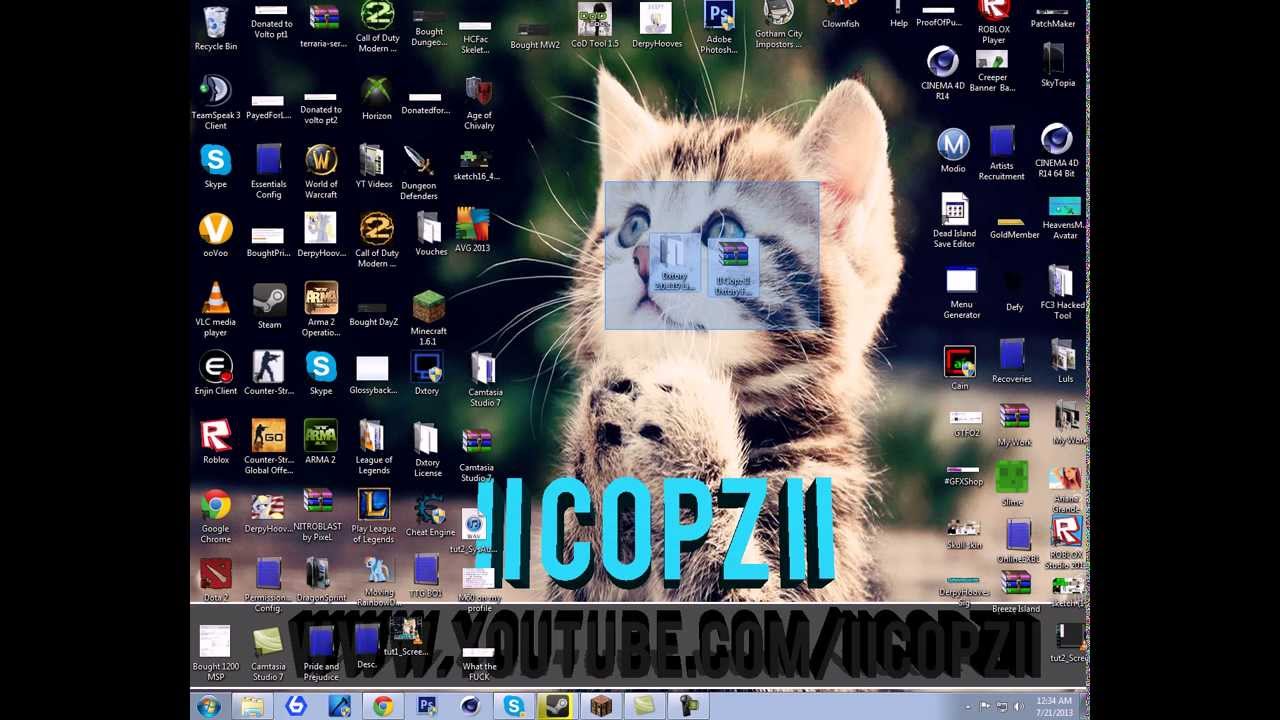Viewport: 1280px width, 720px height.
Task: Select the DragonSprint icon
Action: (x=321, y=580)
